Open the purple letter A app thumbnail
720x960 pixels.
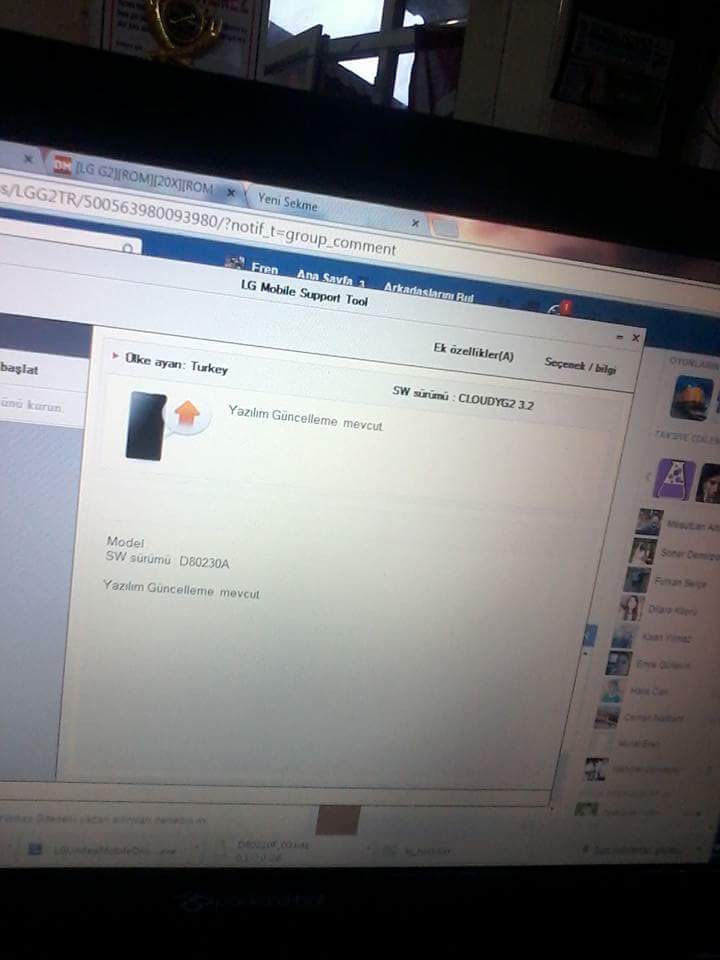point(675,480)
